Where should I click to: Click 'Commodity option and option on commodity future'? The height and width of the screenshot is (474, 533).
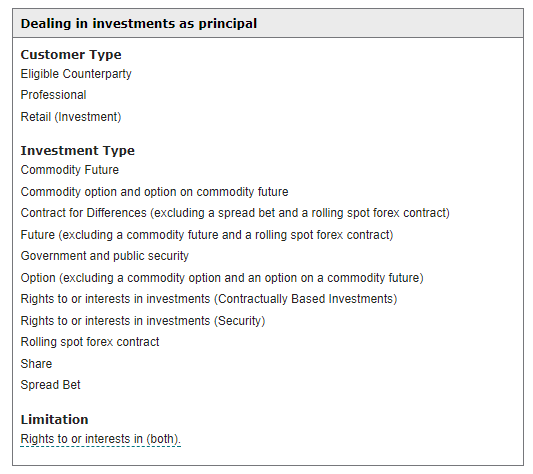pyautogui.click(x=154, y=192)
